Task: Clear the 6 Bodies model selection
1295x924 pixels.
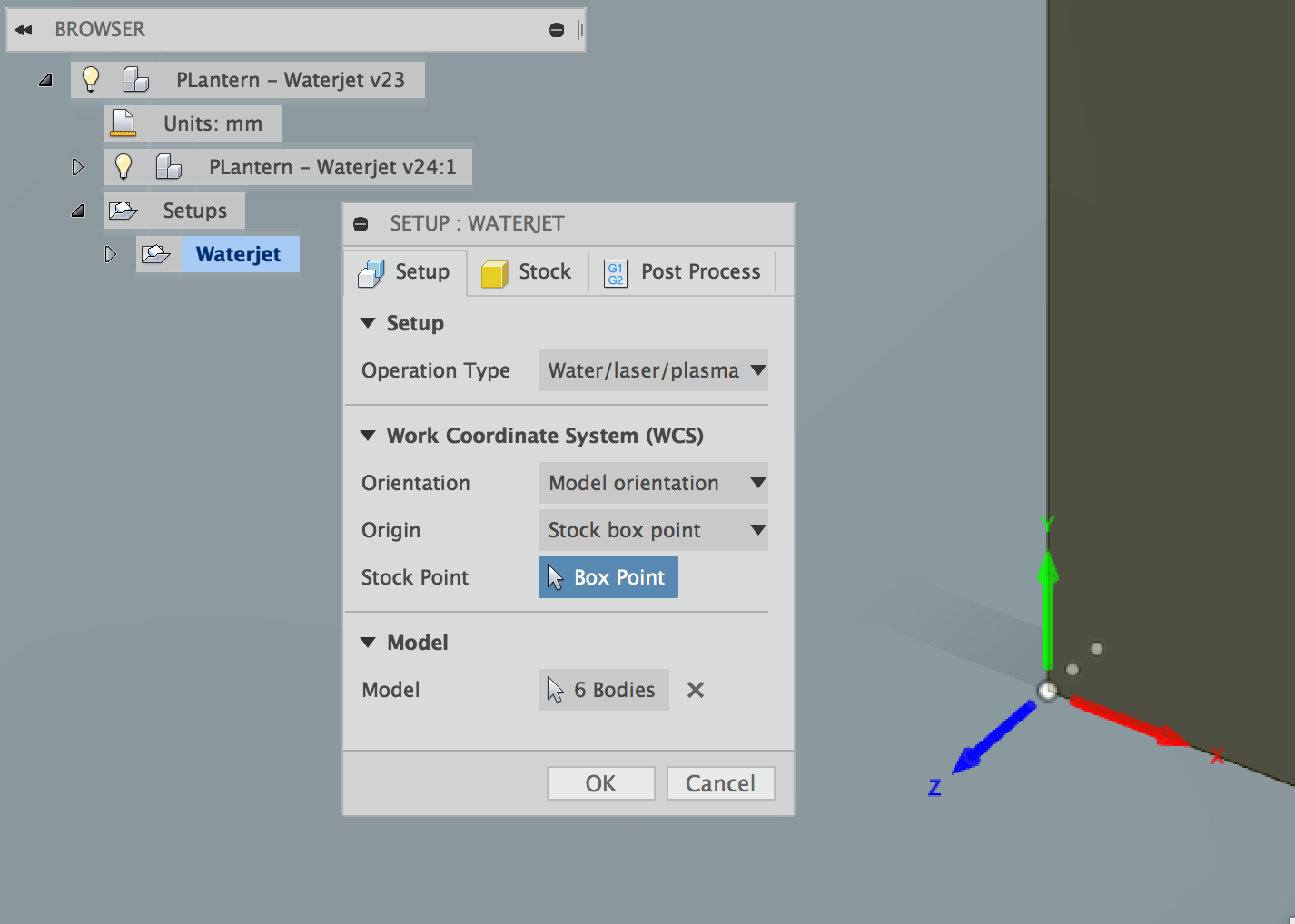Action: coord(696,690)
